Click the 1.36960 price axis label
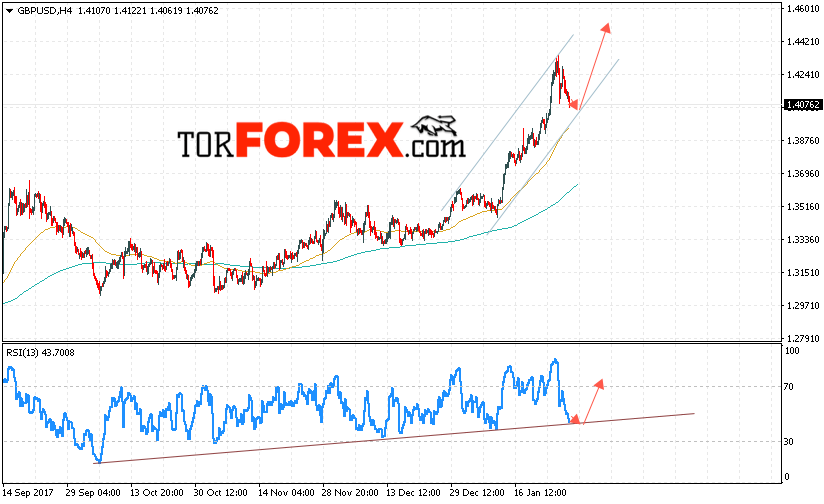Image resolution: width=824 pixels, height=504 pixels. pos(803,173)
